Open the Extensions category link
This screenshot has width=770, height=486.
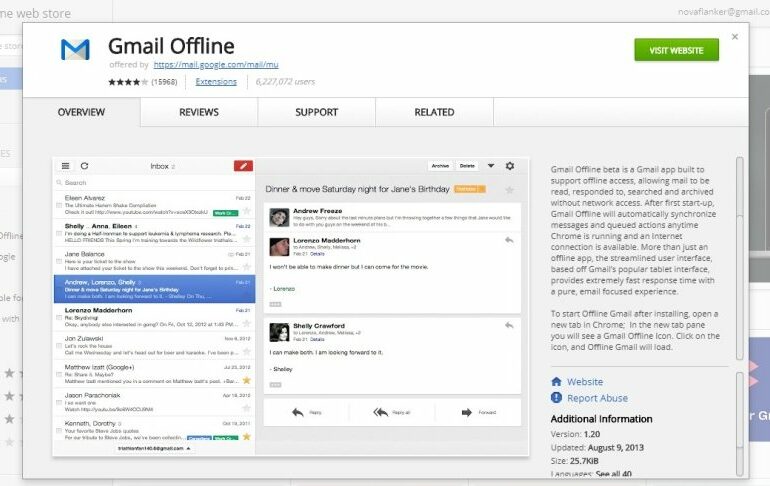click(216, 81)
